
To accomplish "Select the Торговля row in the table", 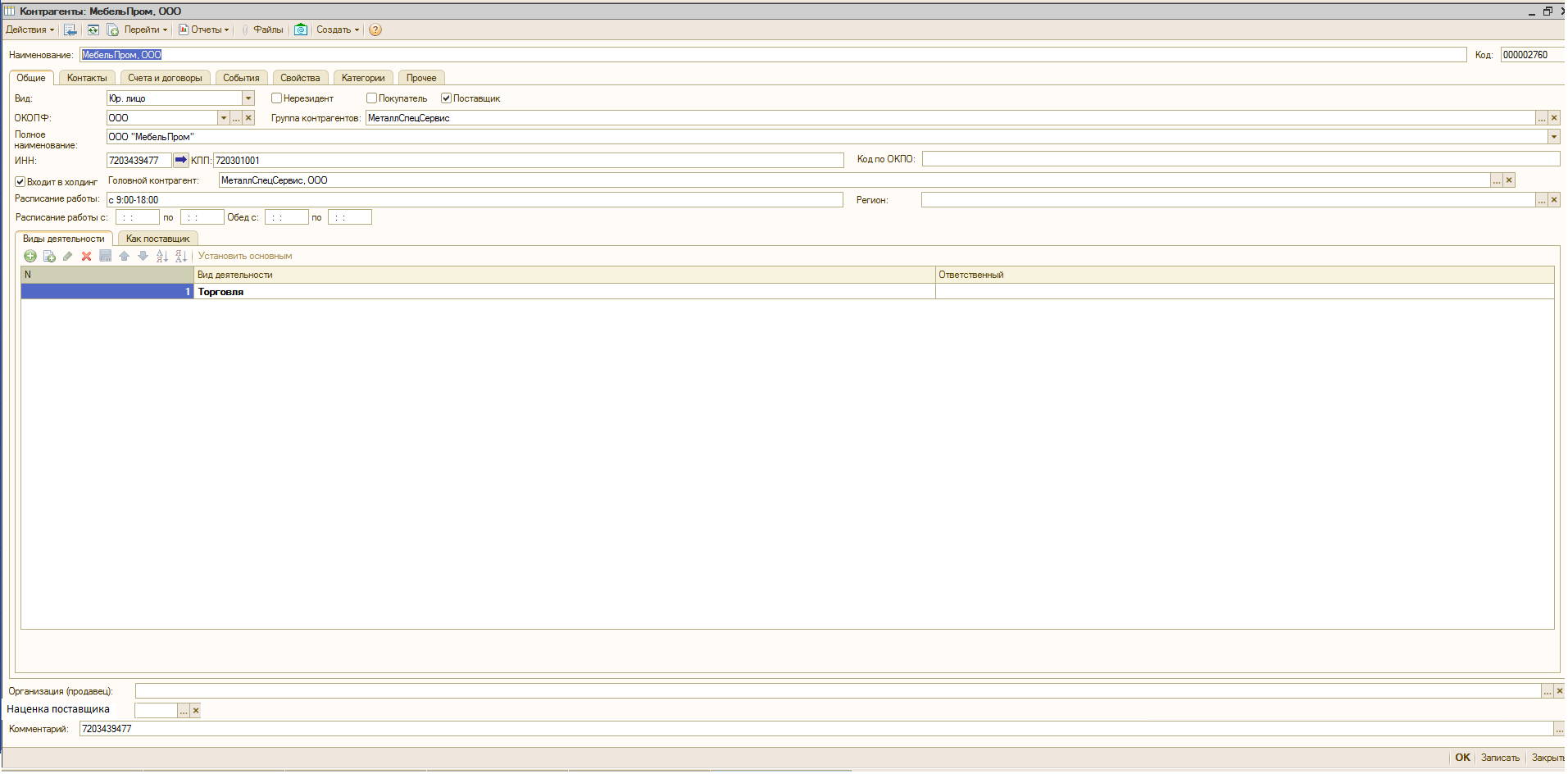I will click(564, 292).
